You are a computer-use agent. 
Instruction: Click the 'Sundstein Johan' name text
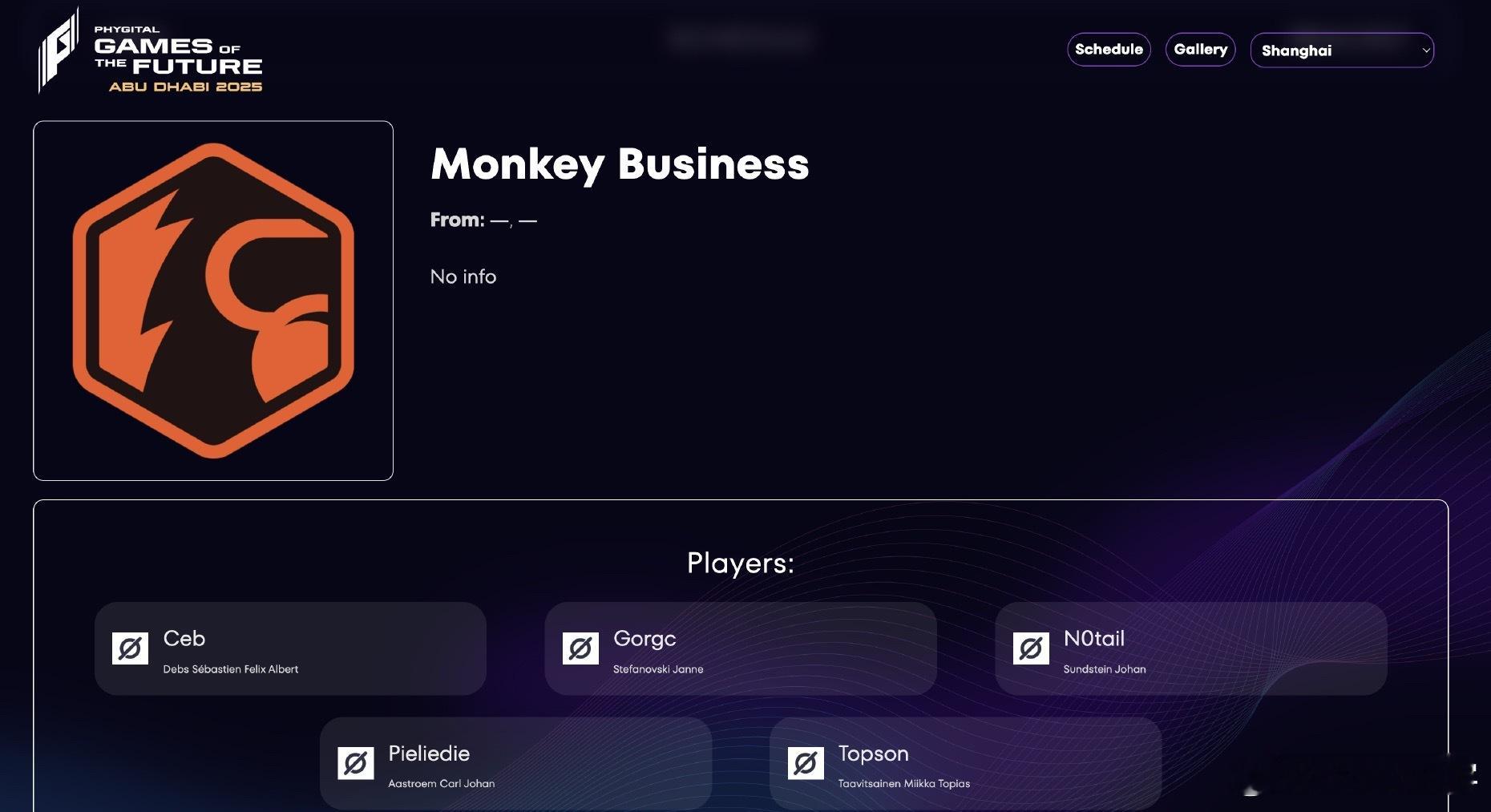coord(1105,669)
